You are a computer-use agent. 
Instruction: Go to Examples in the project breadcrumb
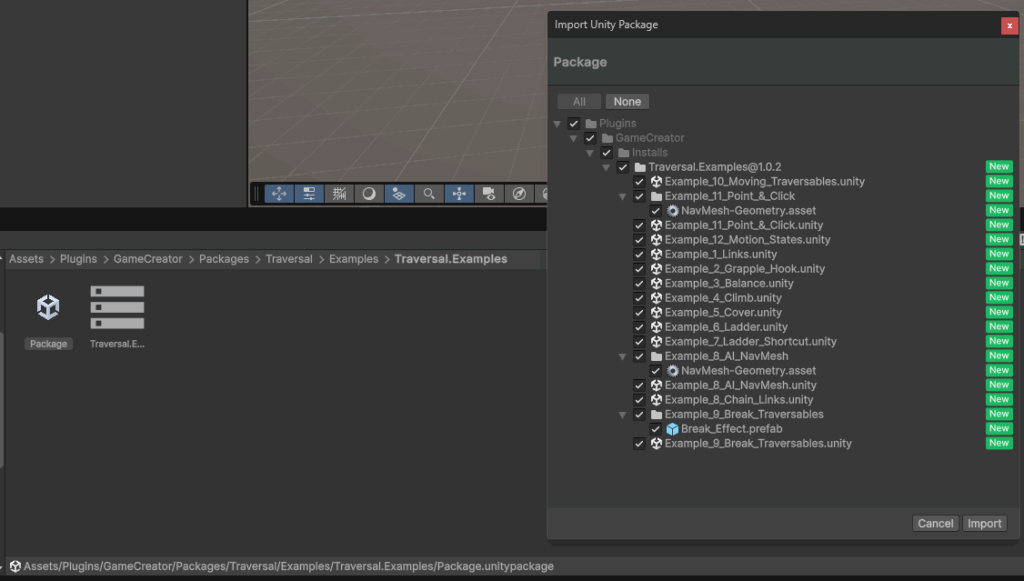pos(353,259)
